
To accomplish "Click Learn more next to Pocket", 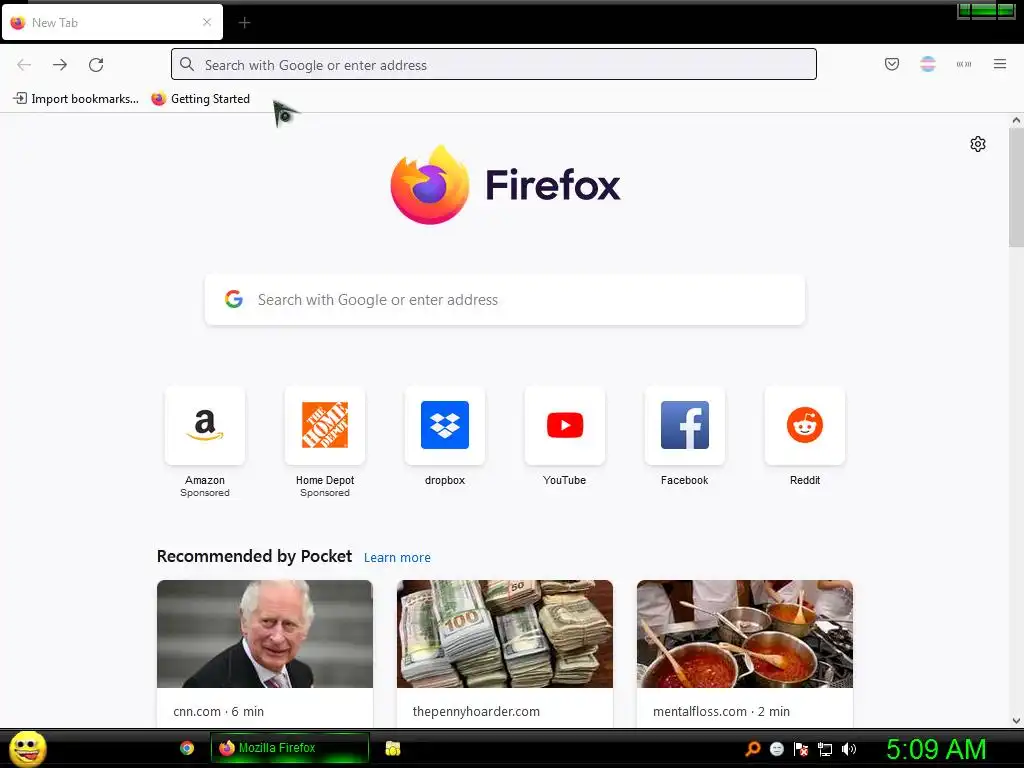I will [x=397, y=558].
